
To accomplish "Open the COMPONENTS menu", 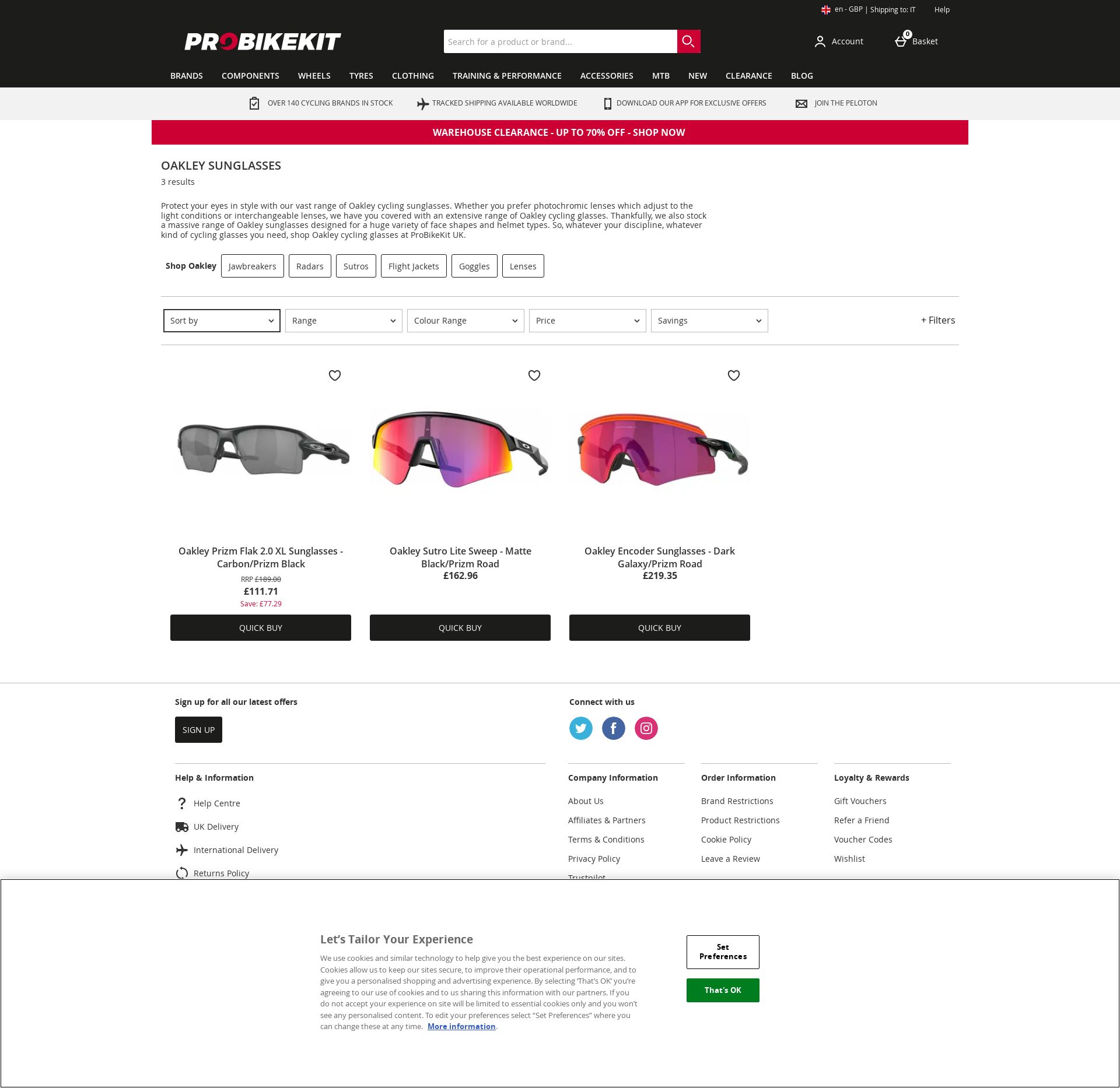I will pos(250,76).
